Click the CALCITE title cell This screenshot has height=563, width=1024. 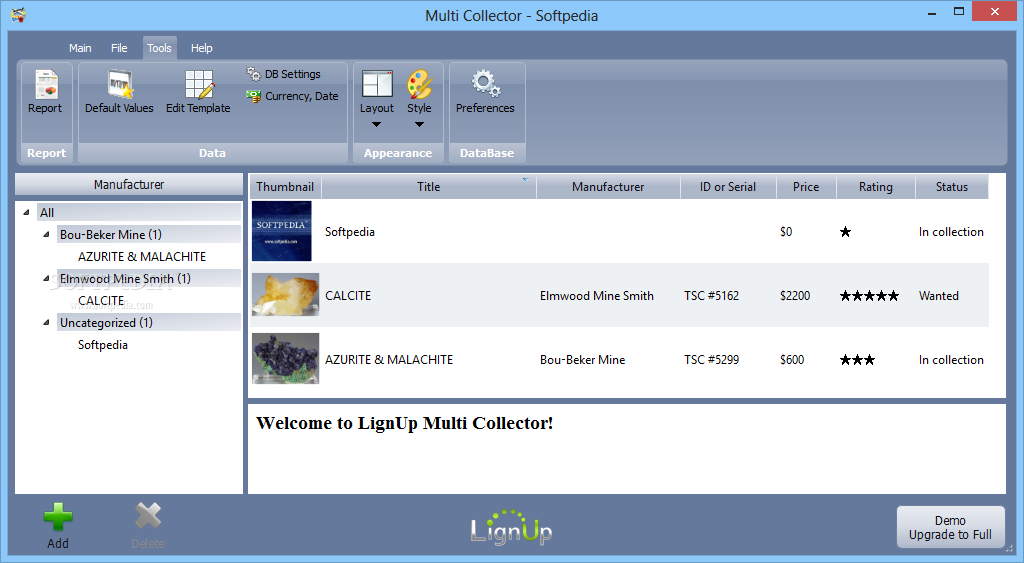pos(348,296)
